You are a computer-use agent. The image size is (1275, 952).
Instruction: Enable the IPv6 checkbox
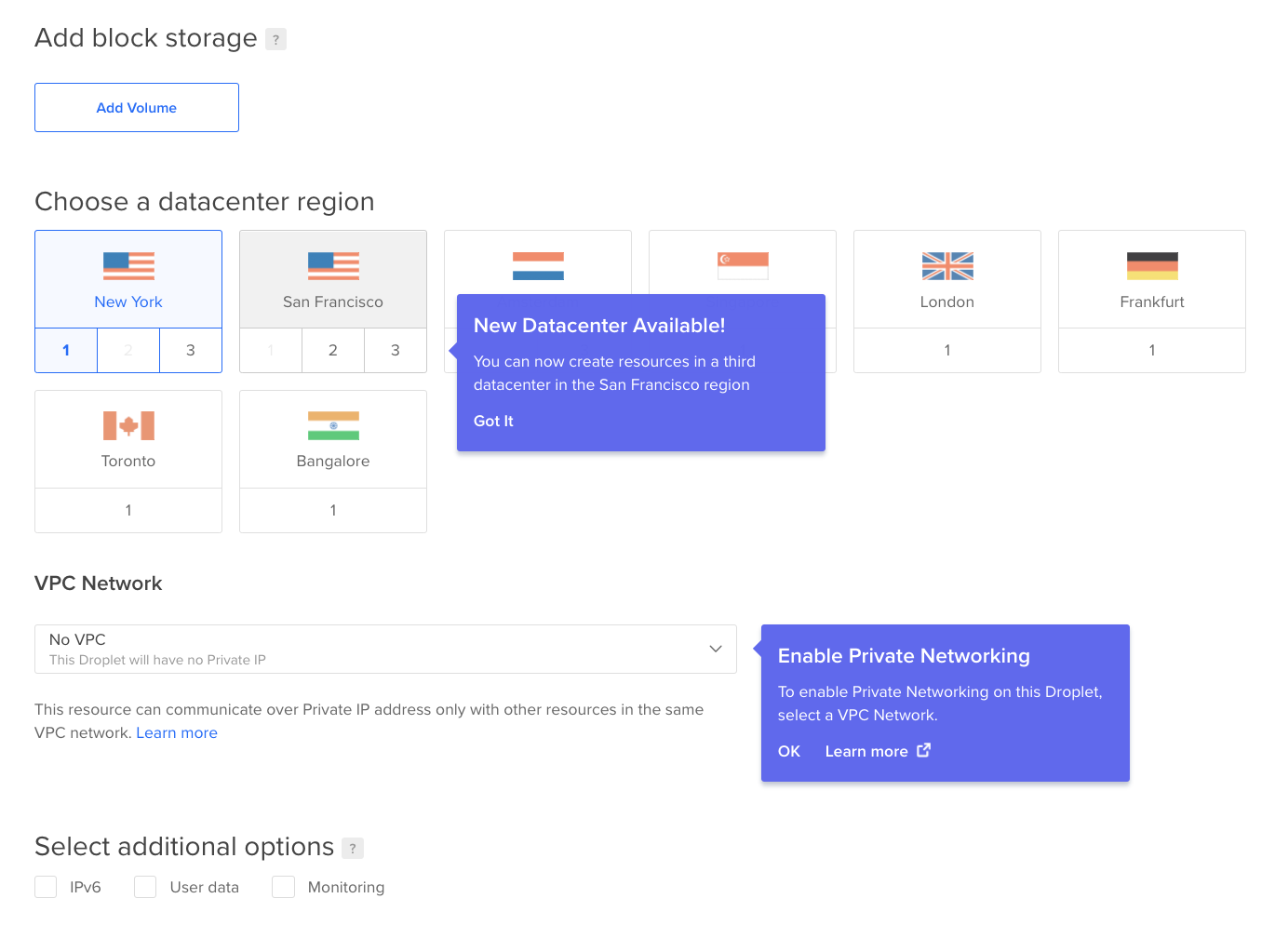click(x=46, y=887)
